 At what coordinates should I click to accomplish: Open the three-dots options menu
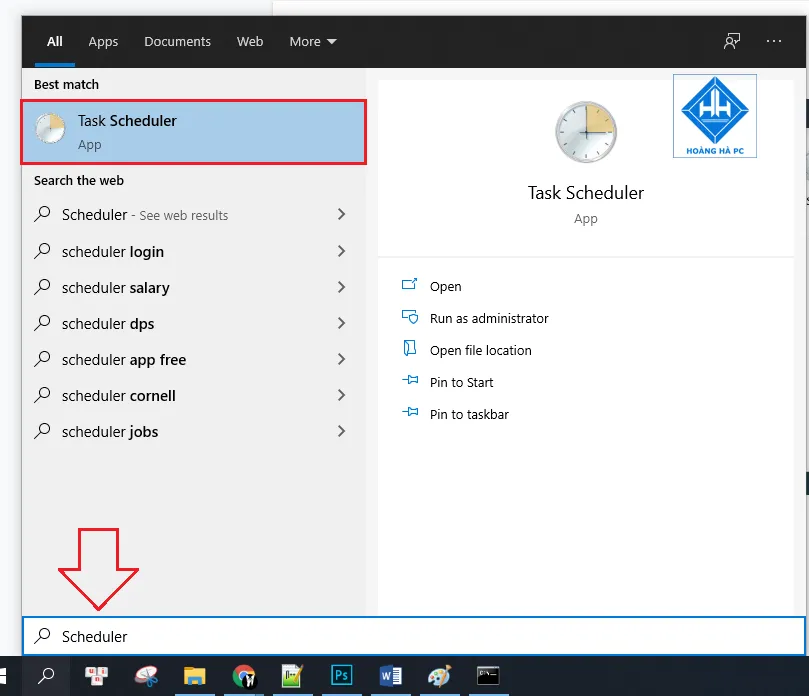775,41
